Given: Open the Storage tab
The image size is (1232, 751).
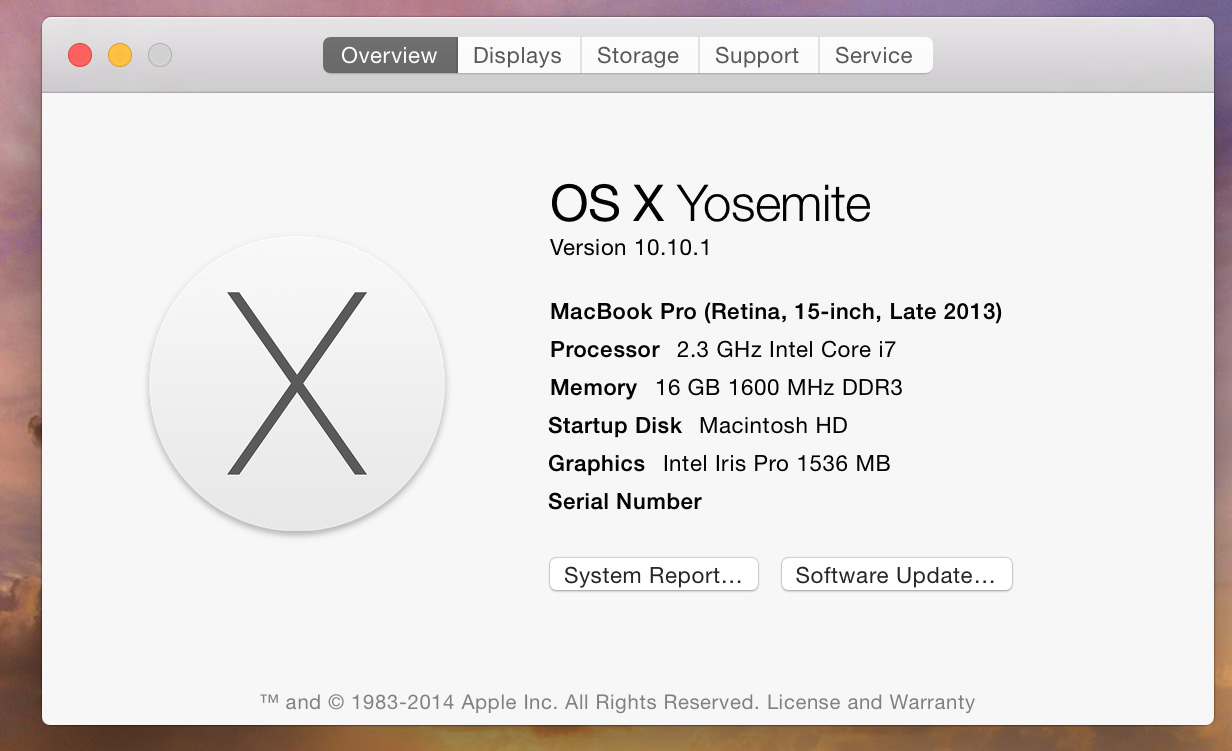Looking at the screenshot, I should [638, 55].
